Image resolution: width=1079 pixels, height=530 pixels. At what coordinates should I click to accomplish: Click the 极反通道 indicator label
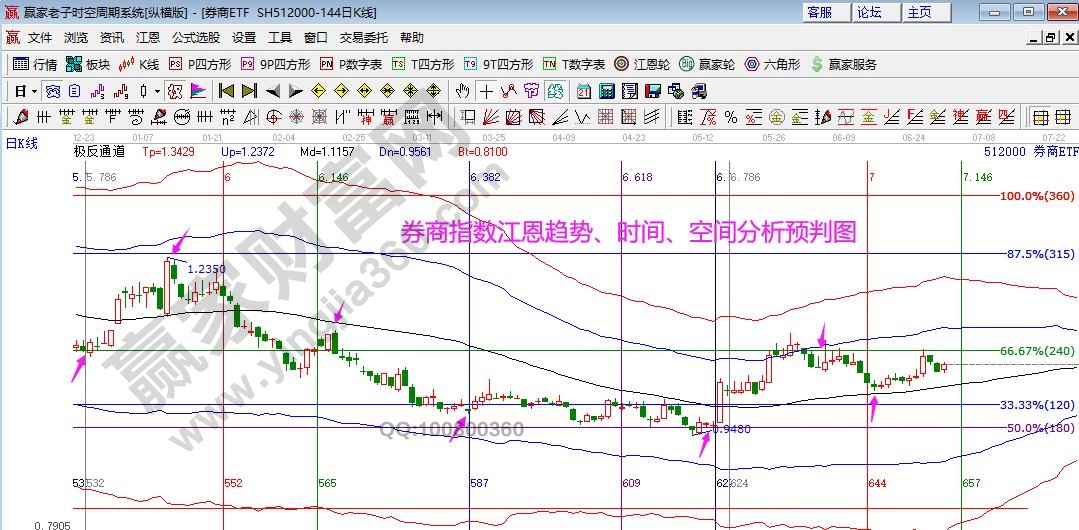click(99, 151)
